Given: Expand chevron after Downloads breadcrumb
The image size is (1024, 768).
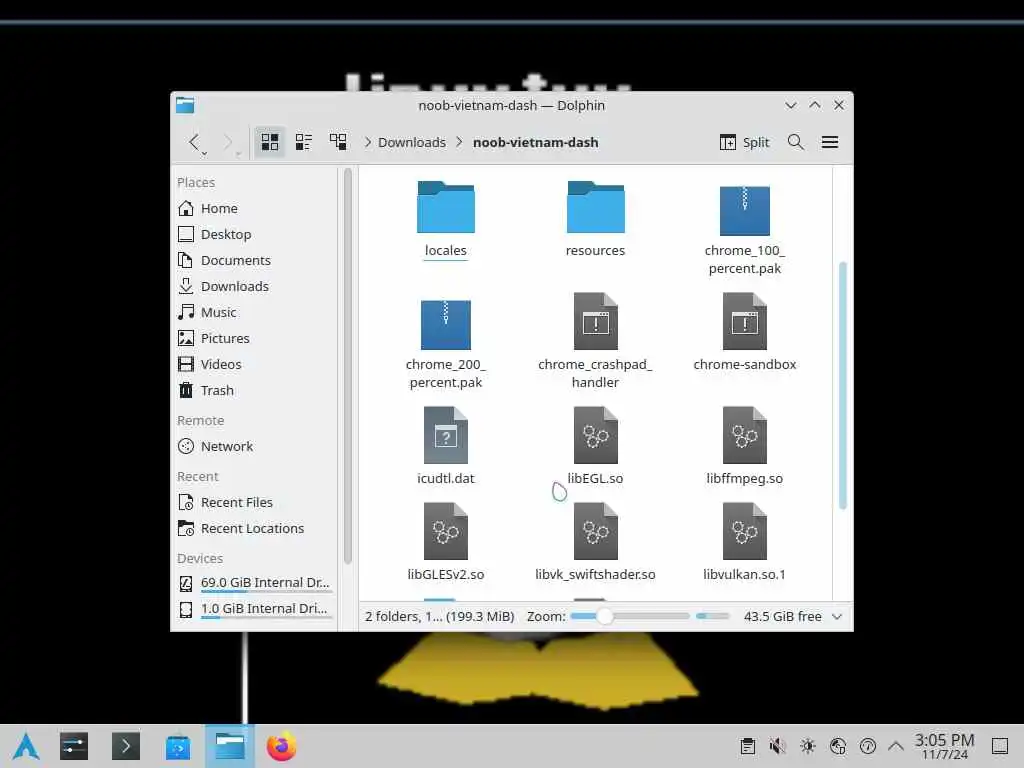Looking at the screenshot, I should coord(459,142).
